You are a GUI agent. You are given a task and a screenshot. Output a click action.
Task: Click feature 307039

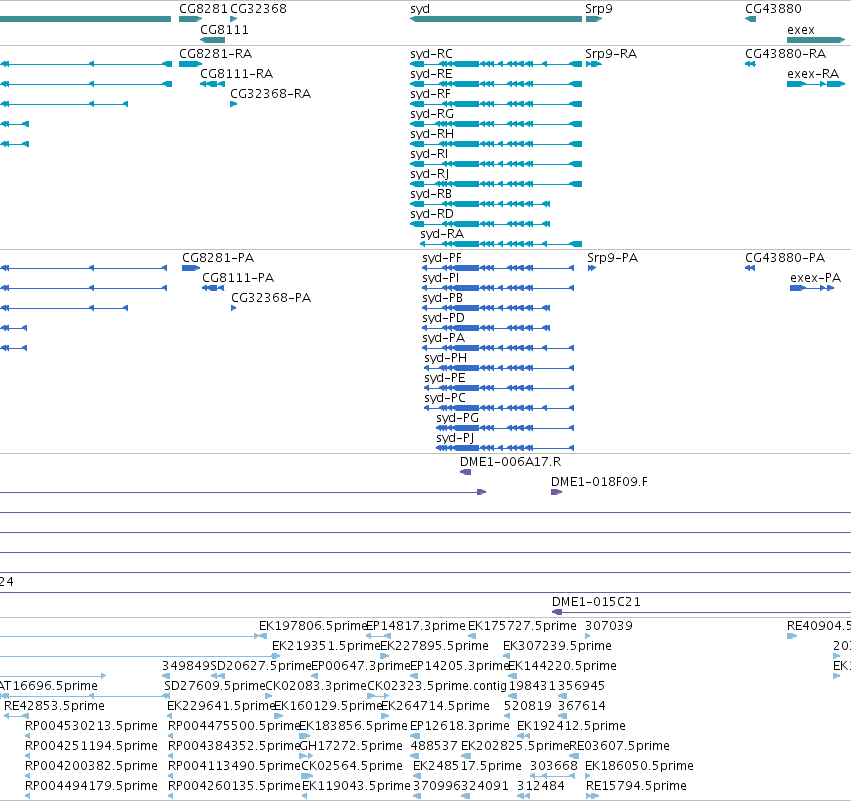pos(609,626)
